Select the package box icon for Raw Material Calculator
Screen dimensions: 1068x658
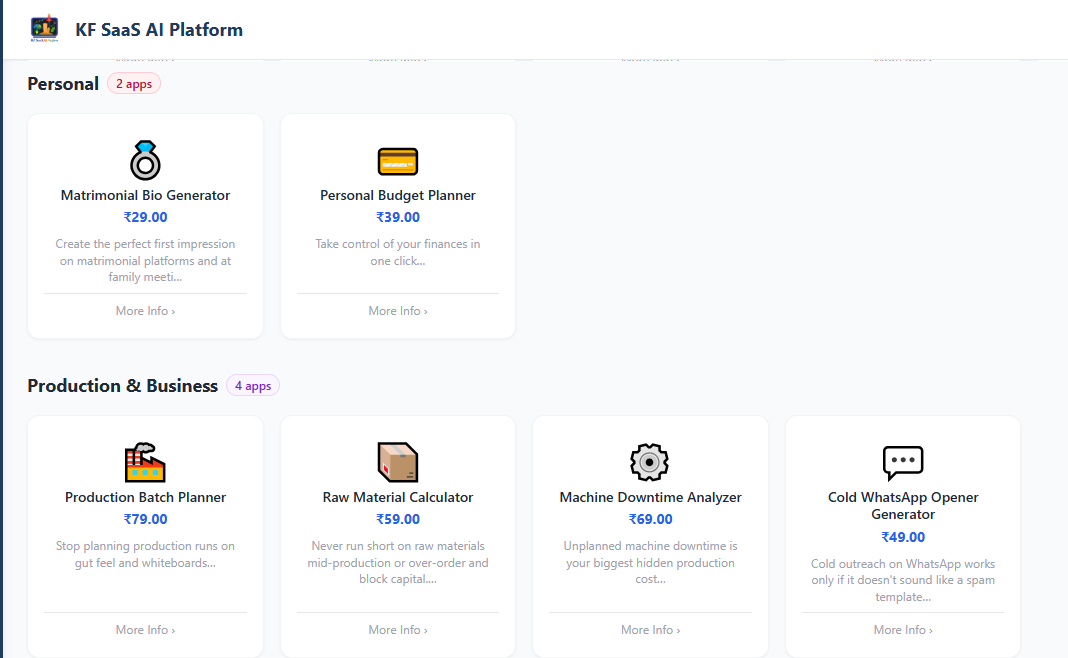point(397,462)
